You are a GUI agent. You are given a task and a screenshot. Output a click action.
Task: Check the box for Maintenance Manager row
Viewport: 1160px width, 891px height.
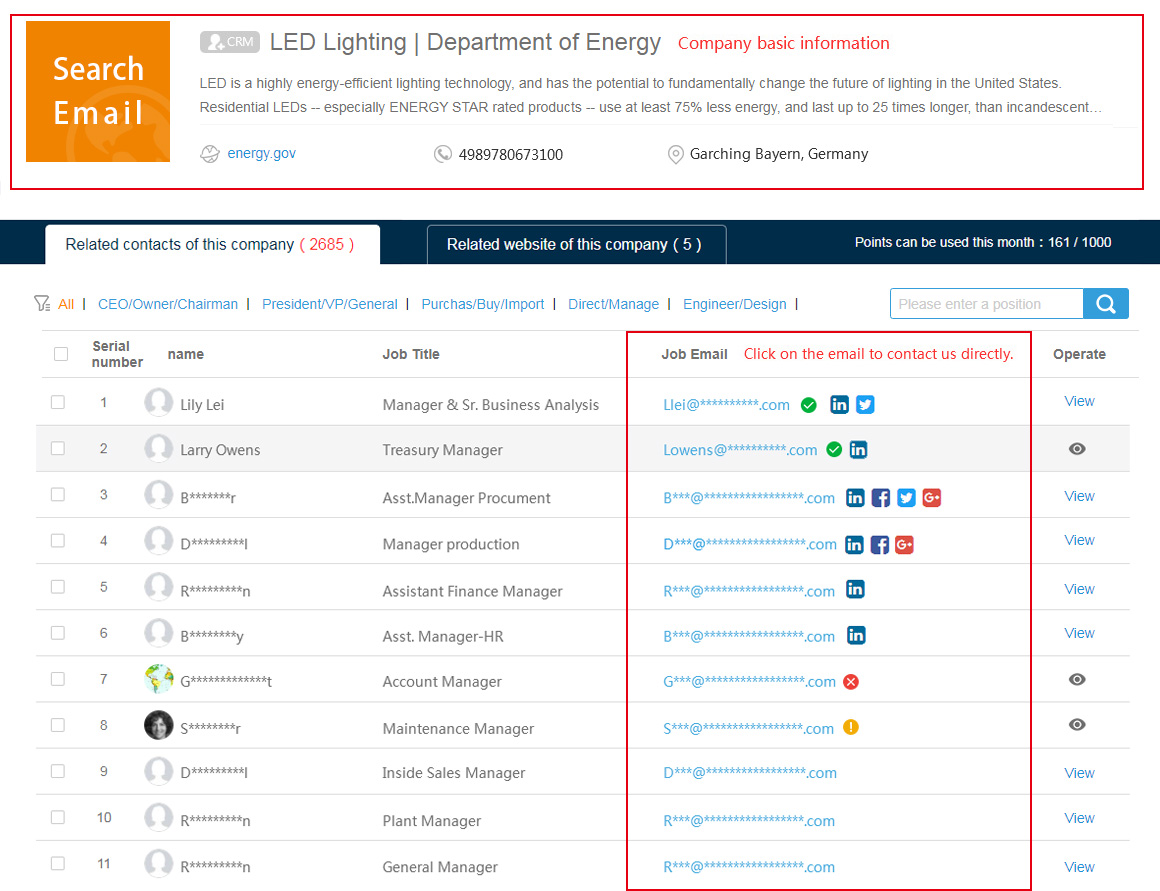click(58, 725)
